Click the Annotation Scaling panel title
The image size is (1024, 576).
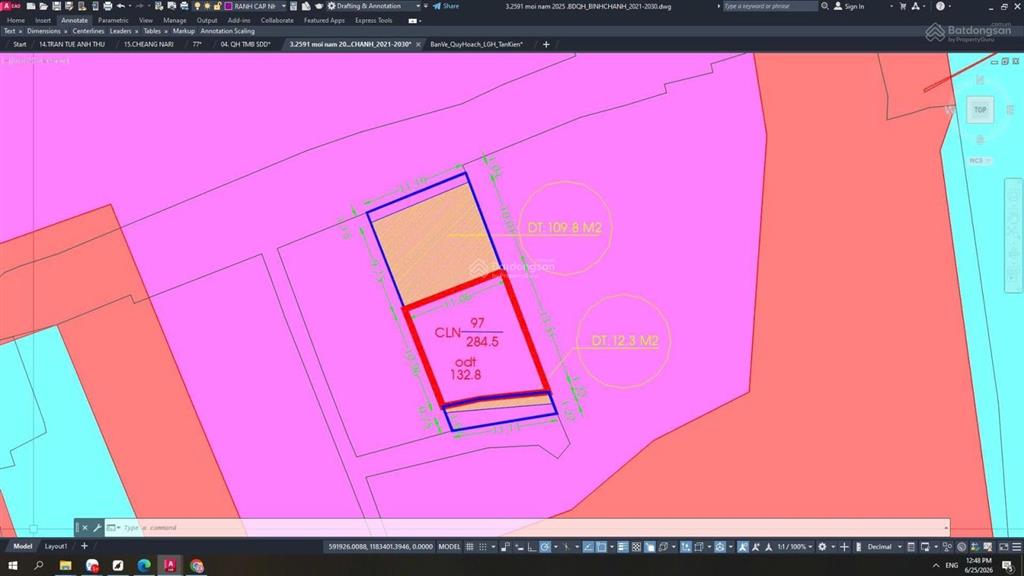(227, 31)
